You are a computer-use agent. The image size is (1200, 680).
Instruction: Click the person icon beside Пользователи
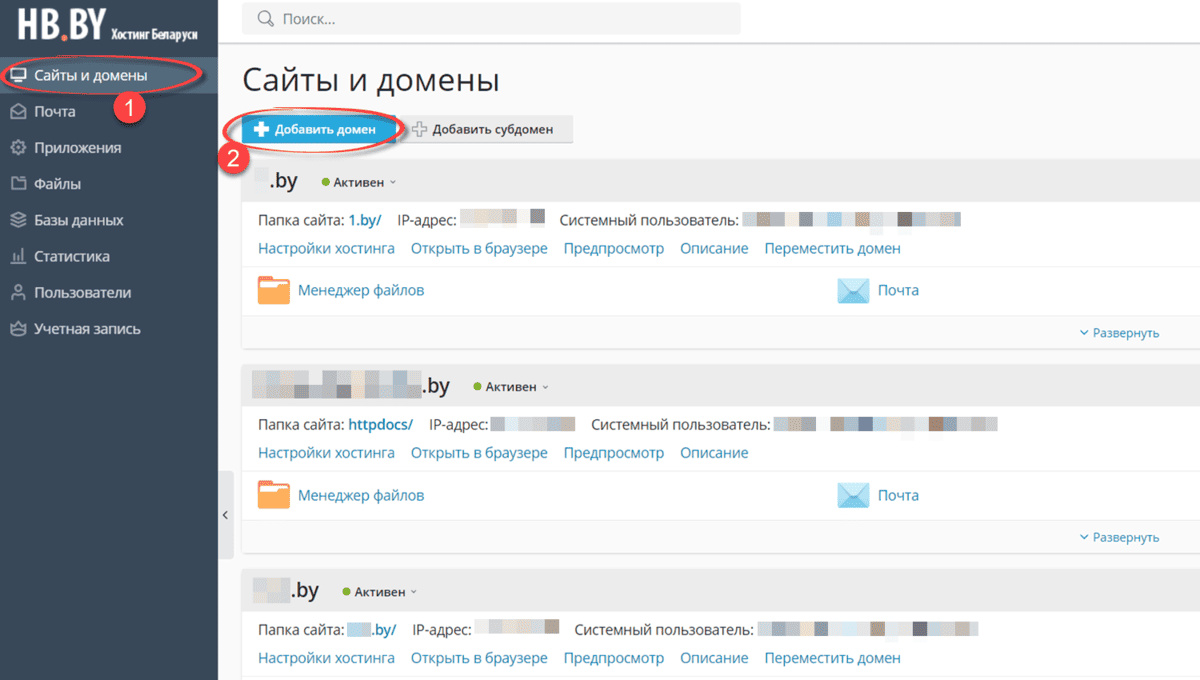coord(18,292)
